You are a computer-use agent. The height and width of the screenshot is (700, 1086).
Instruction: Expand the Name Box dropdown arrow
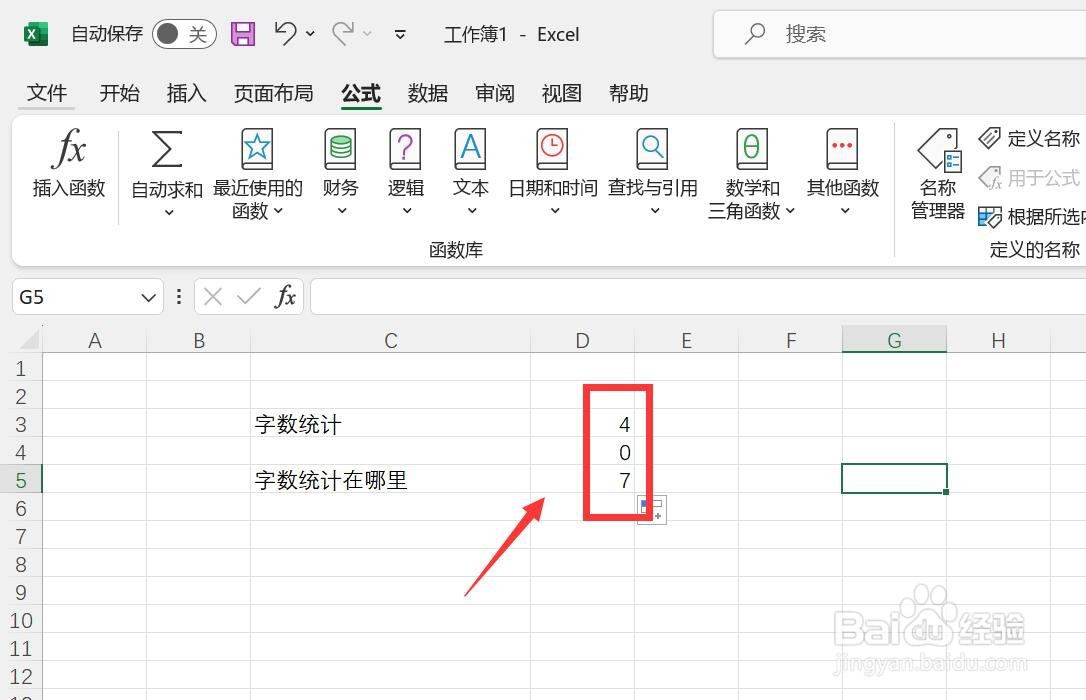click(x=148, y=298)
